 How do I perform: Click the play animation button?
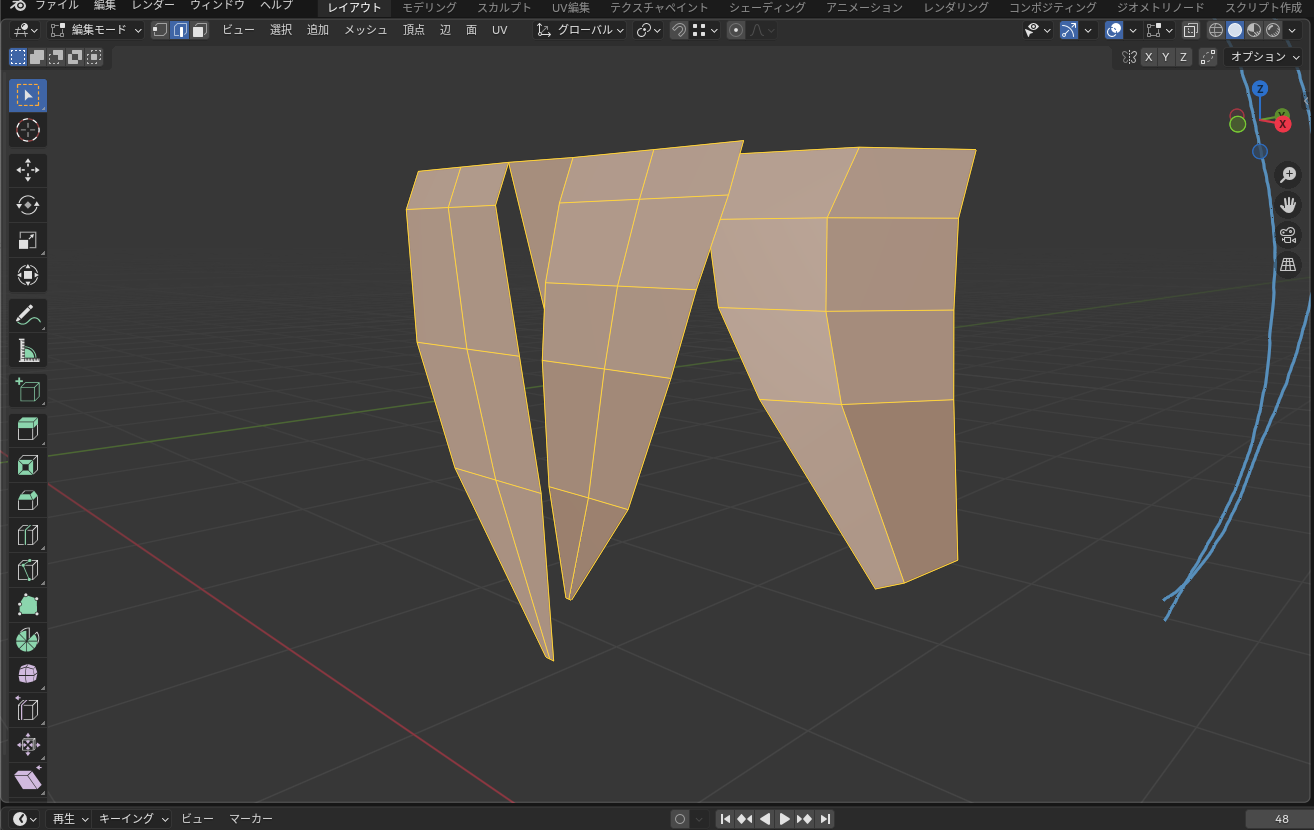pyautogui.click(x=785, y=819)
